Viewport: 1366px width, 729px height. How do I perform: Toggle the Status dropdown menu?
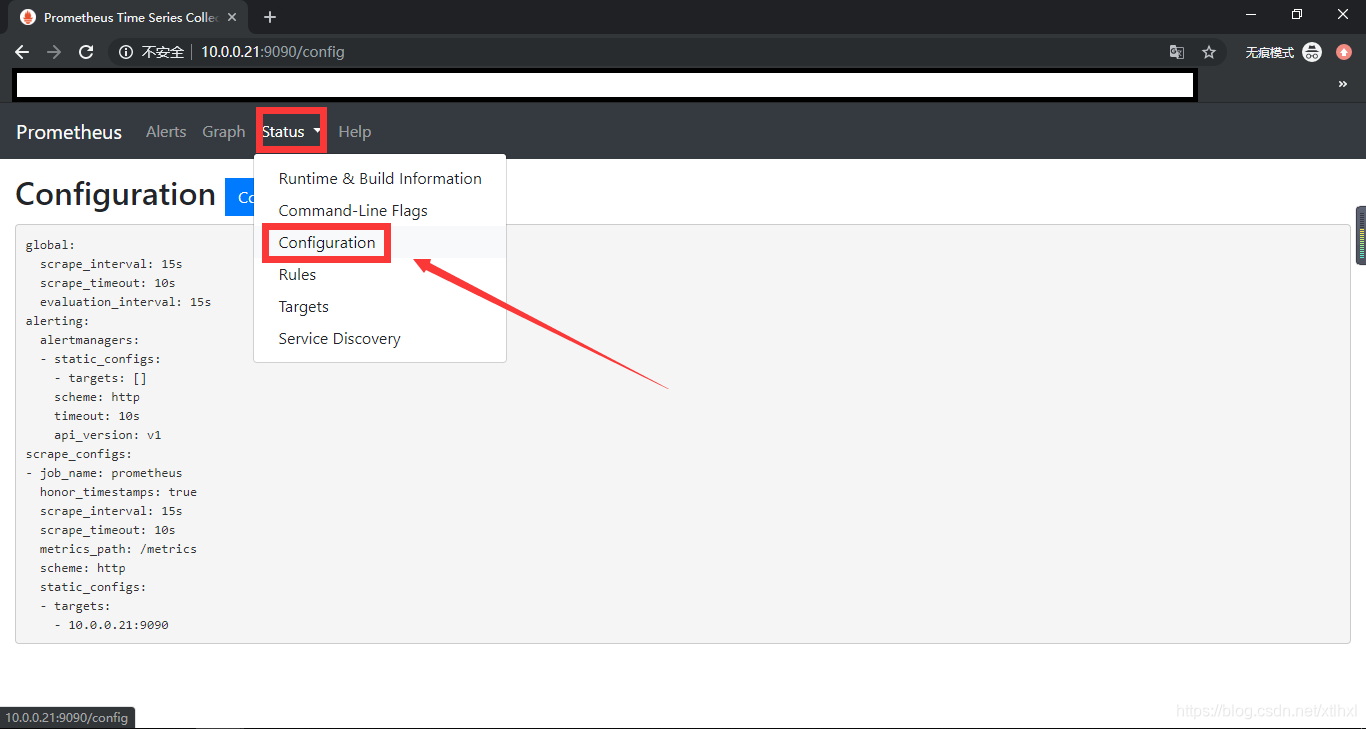pos(291,131)
